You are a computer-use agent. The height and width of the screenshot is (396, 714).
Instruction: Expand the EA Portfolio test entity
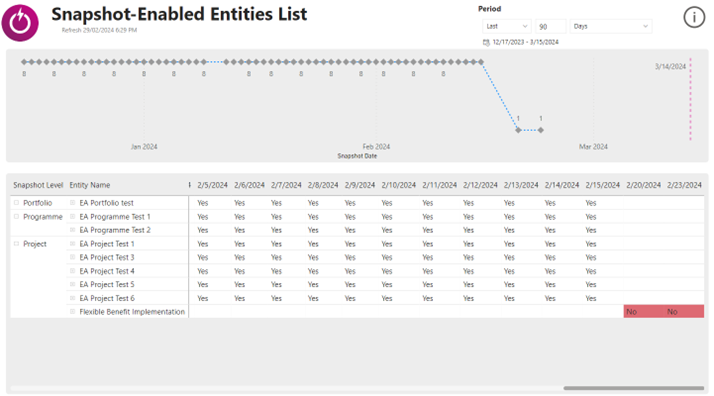click(72, 203)
